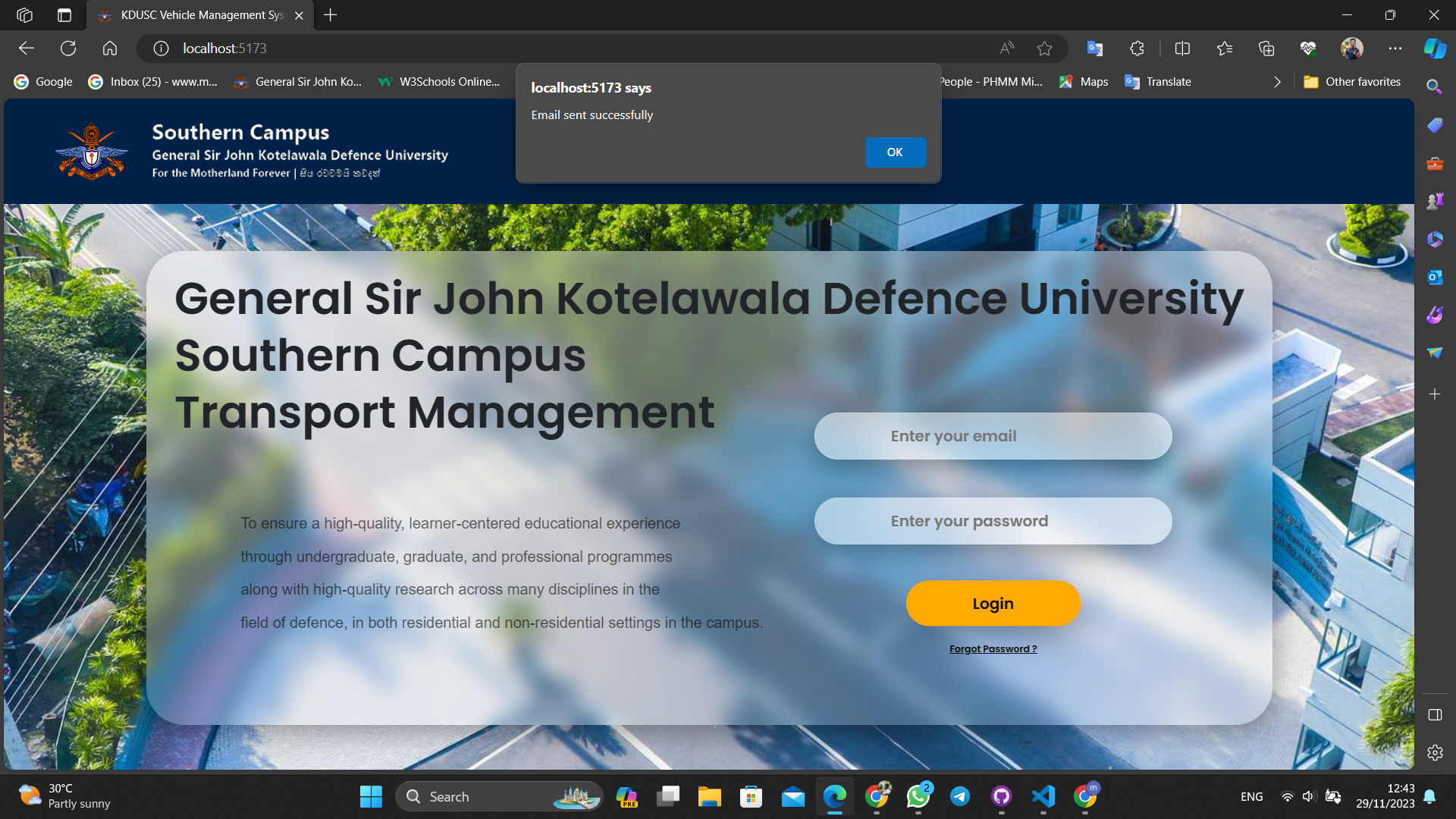1456x819 pixels.
Task: Open the W3Schools Online bookmark
Action: pyautogui.click(x=440, y=82)
